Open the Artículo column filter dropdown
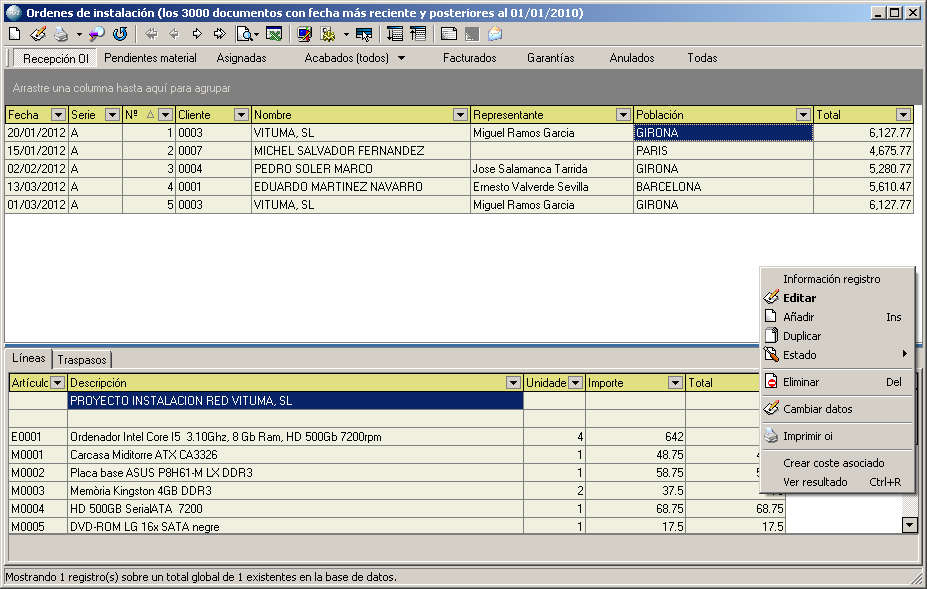Image resolution: width=927 pixels, height=589 pixels. 57,383
